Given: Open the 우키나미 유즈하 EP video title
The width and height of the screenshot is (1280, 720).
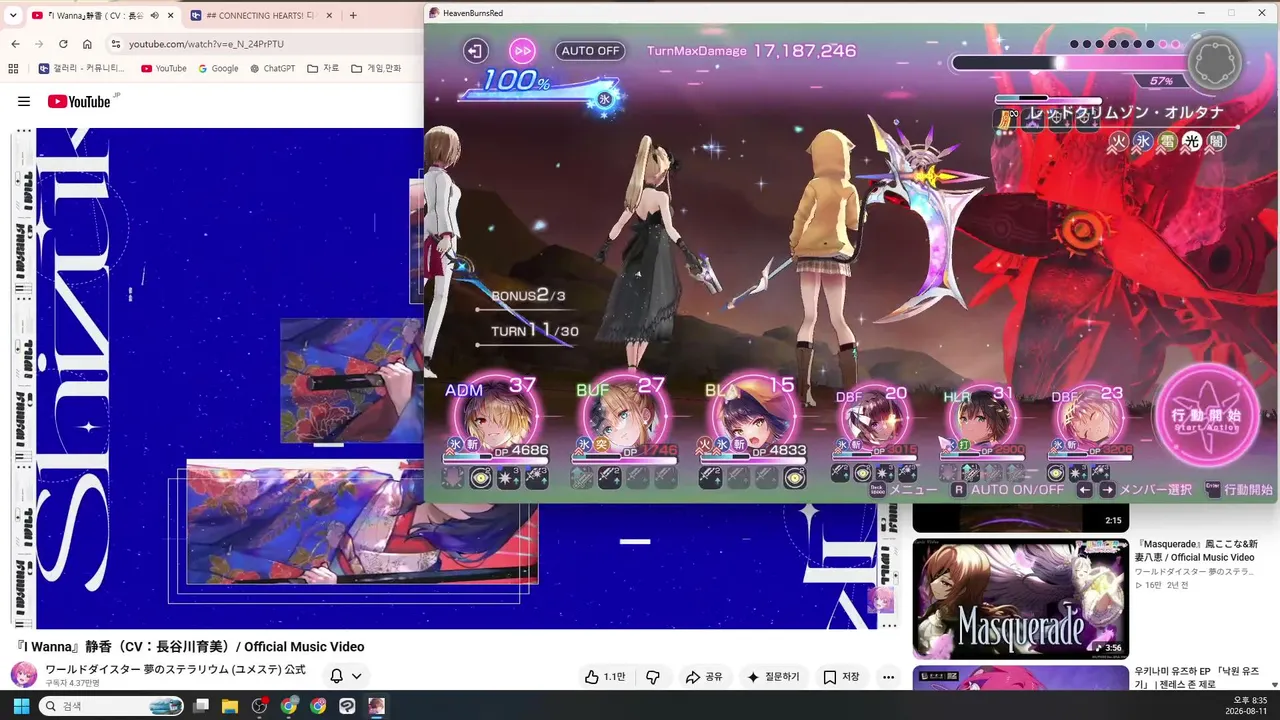Looking at the screenshot, I should pyautogui.click(x=1196, y=678).
